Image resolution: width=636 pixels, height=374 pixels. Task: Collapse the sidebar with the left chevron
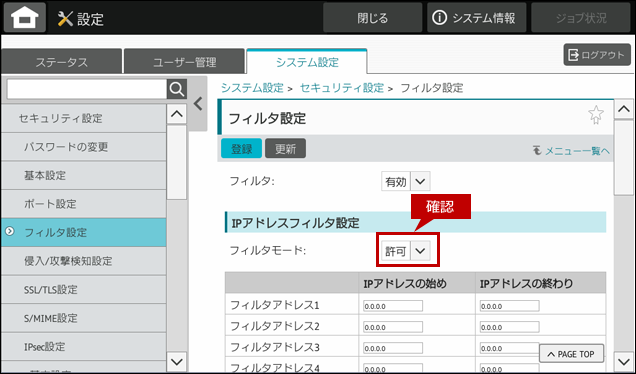[198, 104]
